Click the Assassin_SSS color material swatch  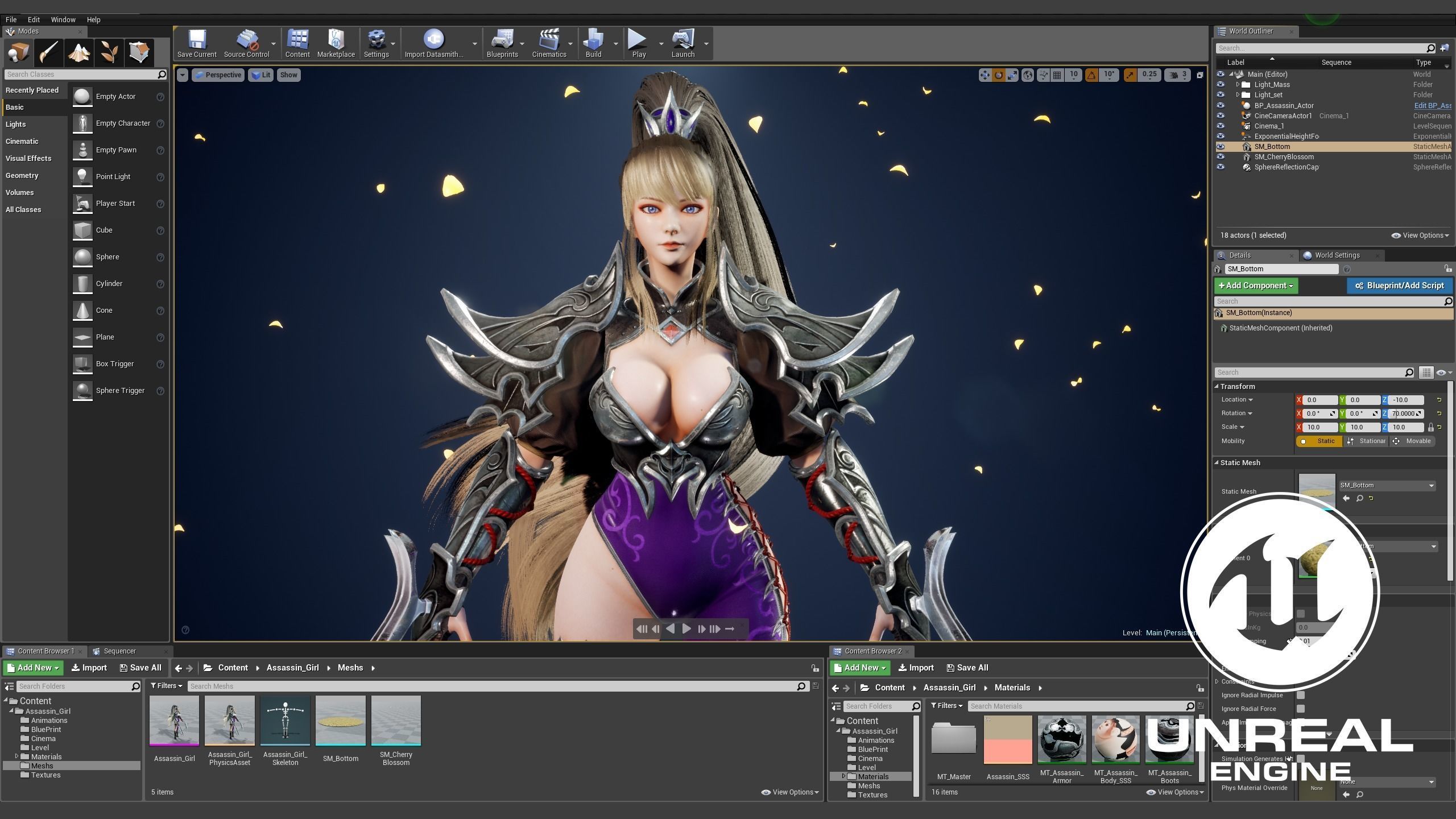(x=1007, y=740)
